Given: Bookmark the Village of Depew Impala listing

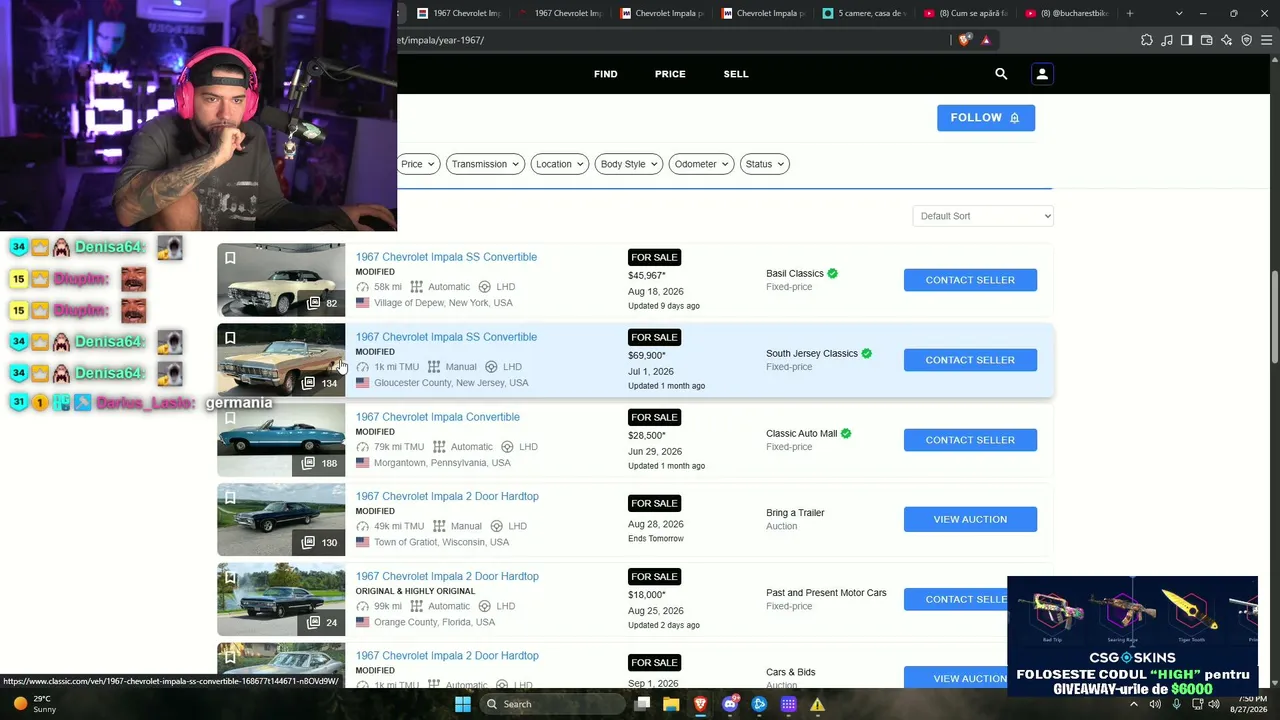Looking at the screenshot, I should pos(230,258).
